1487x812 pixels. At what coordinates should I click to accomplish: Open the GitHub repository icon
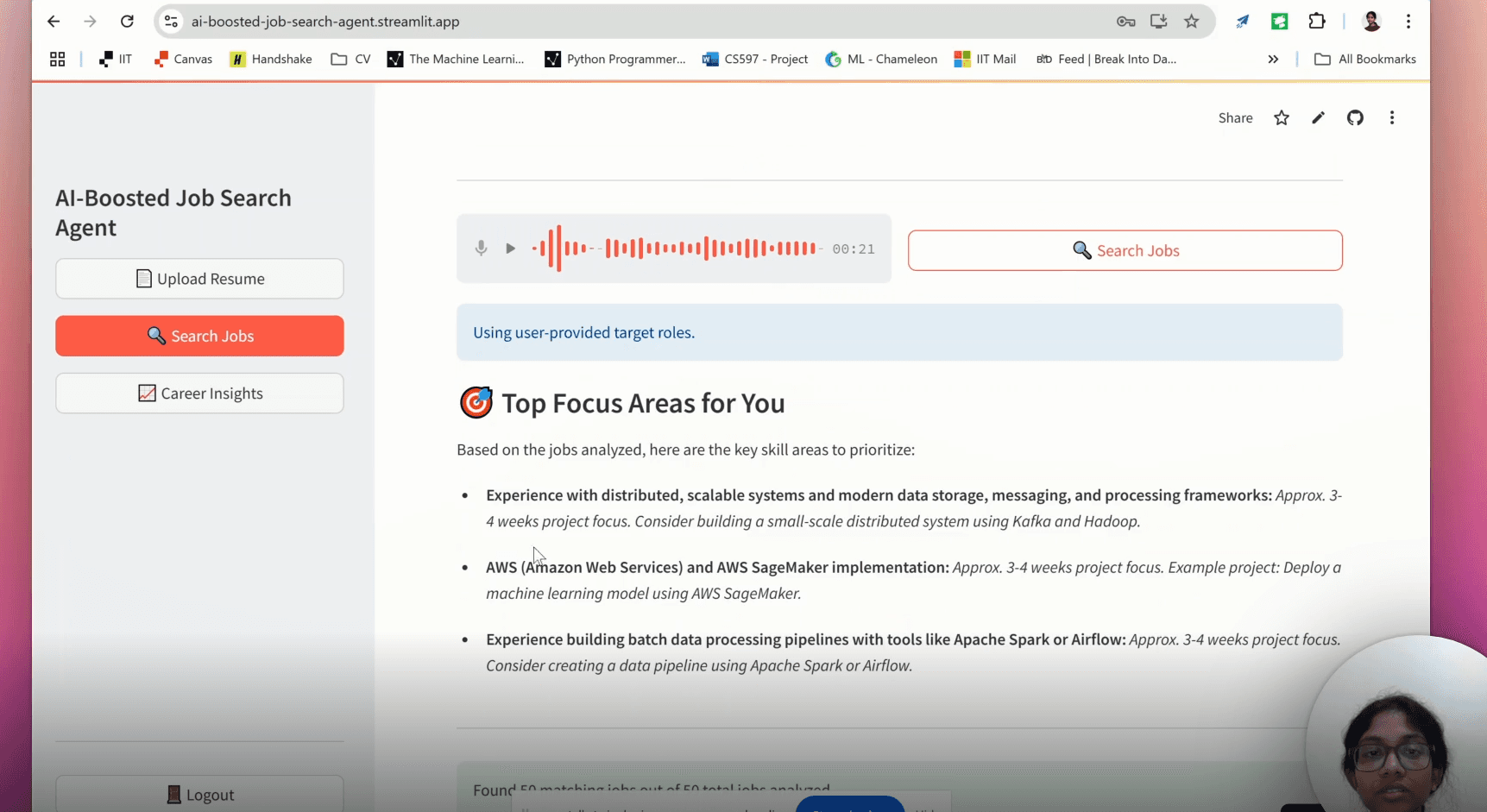tap(1355, 118)
